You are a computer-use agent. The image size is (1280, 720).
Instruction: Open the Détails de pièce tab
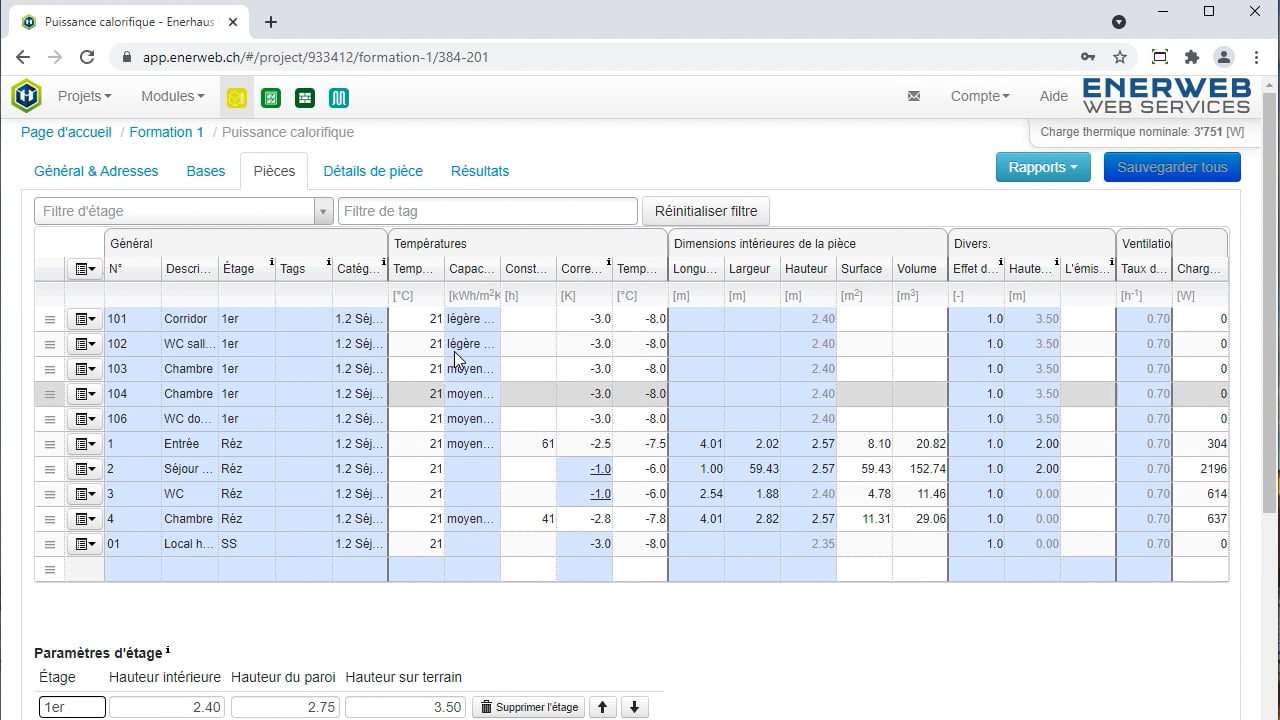pyautogui.click(x=372, y=171)
